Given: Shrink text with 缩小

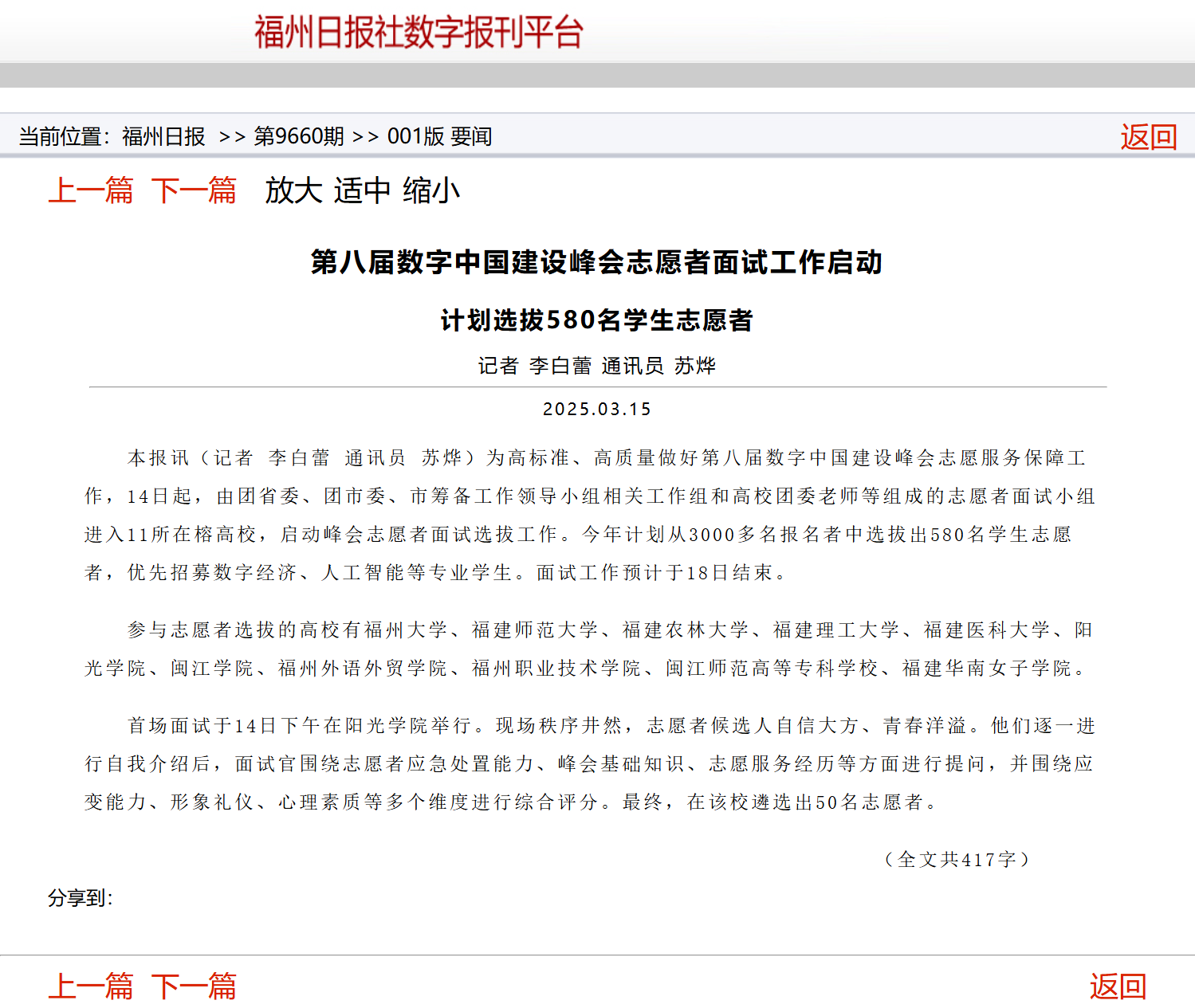Looking at the screenshot, I should coord(431,190).
